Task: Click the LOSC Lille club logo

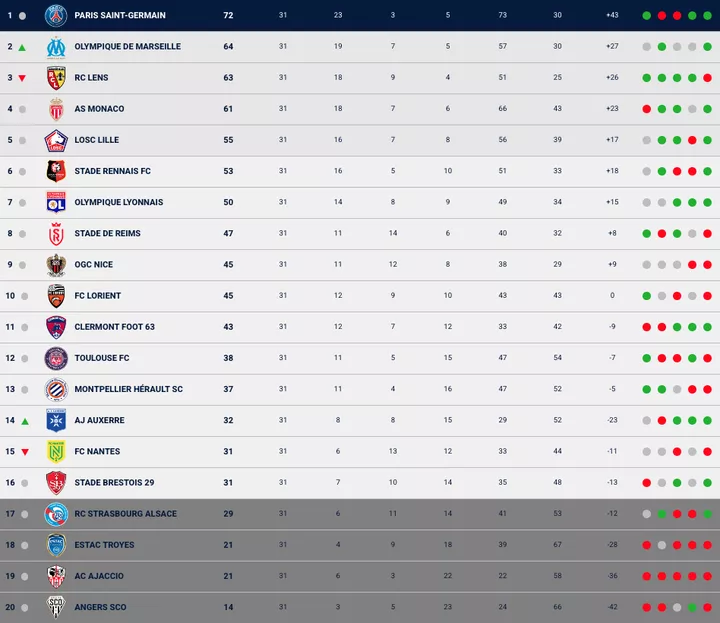Action: [x=56, y=140]
